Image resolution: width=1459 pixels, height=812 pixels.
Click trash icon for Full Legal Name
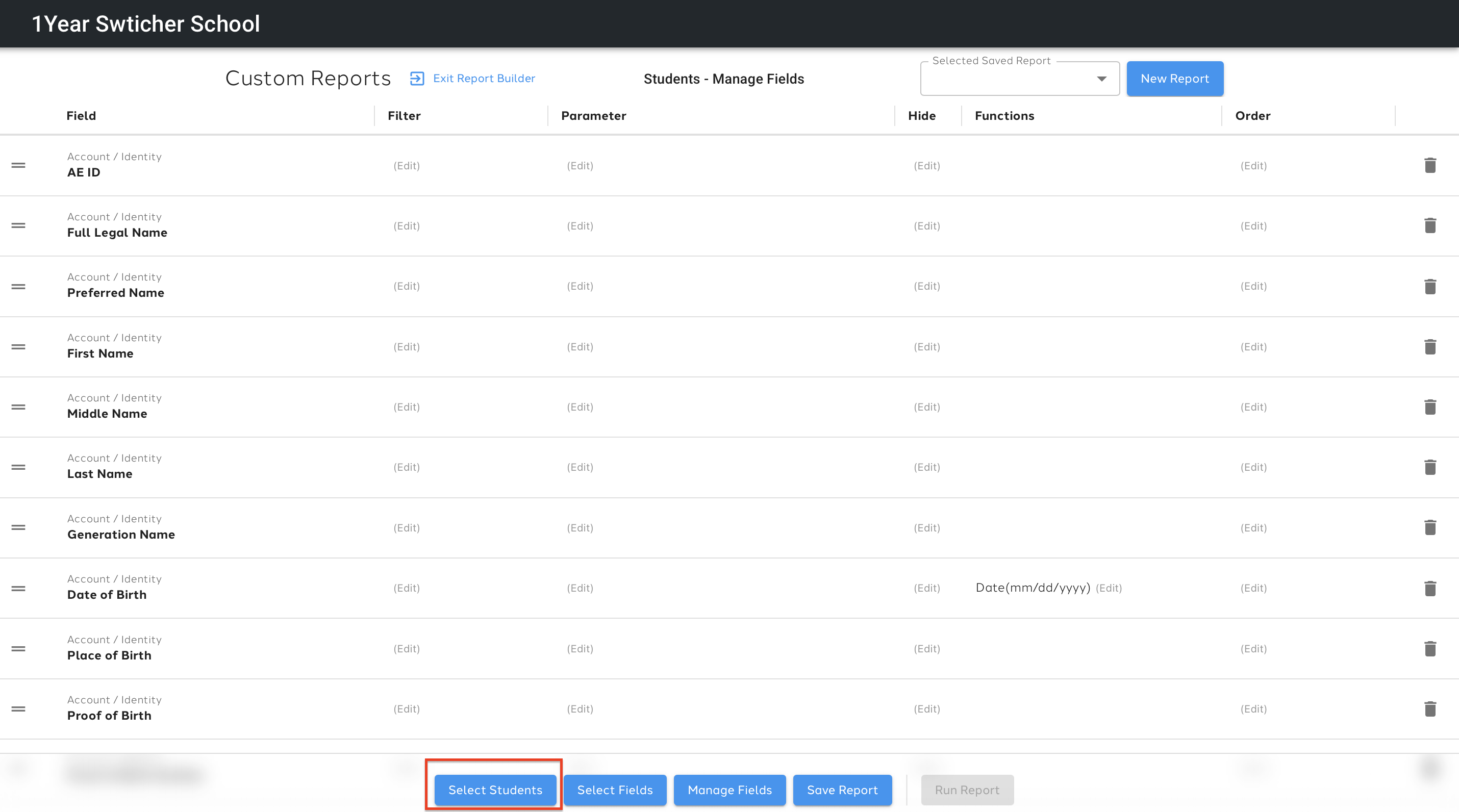(1429, 225)
